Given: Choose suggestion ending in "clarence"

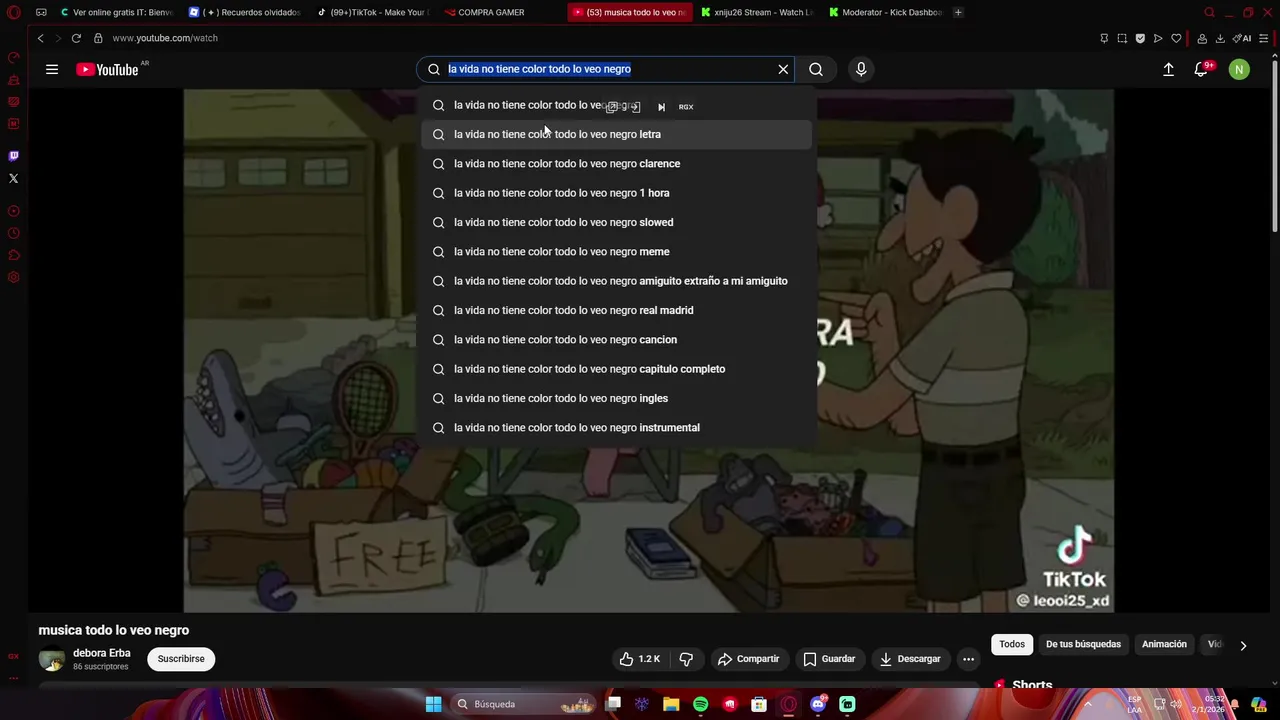Looking at the screenshot, I should 616,164.
